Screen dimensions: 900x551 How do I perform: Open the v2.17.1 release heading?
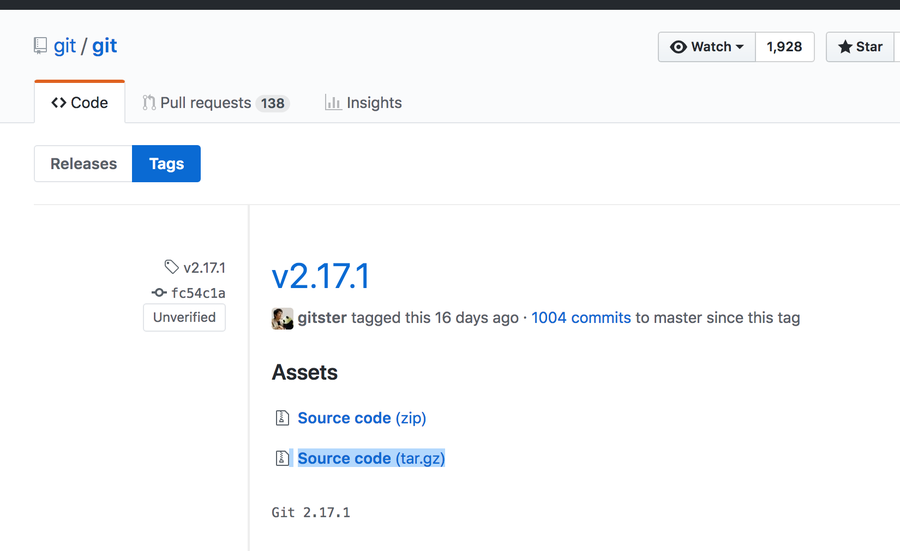321,277
